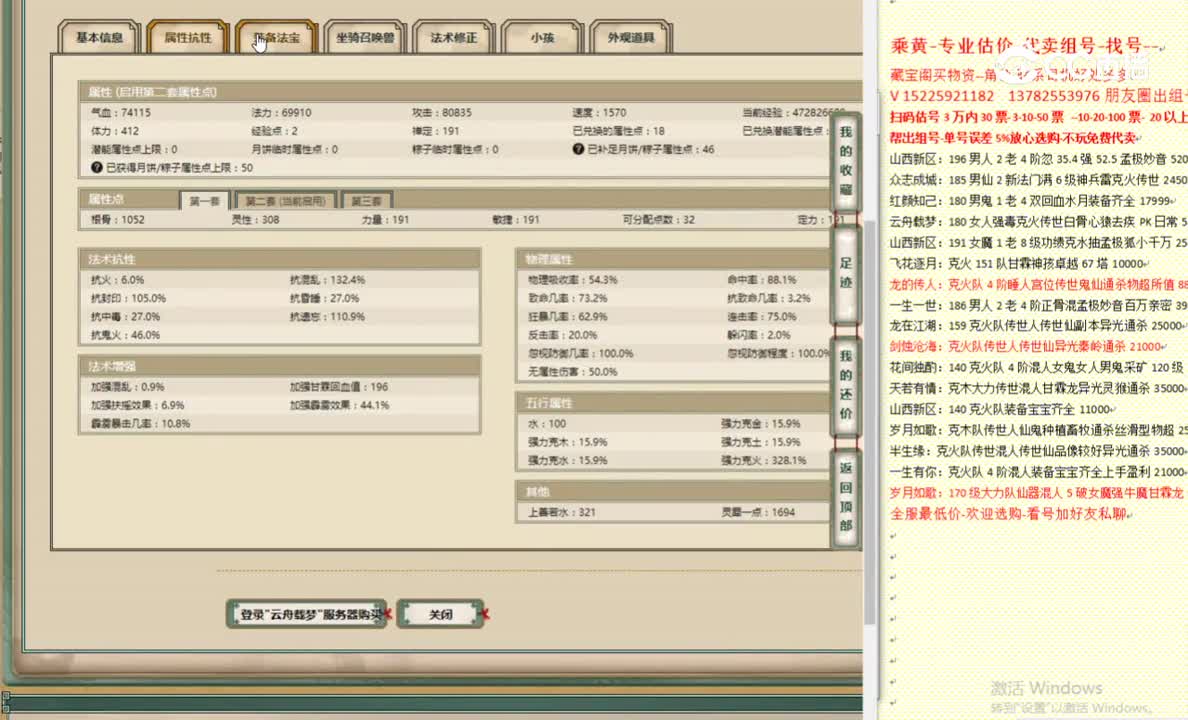Screen dimensions: 1188x720
Task: Click the 花间独酌 listing line in document
Action: click(x=1038, y=368)
